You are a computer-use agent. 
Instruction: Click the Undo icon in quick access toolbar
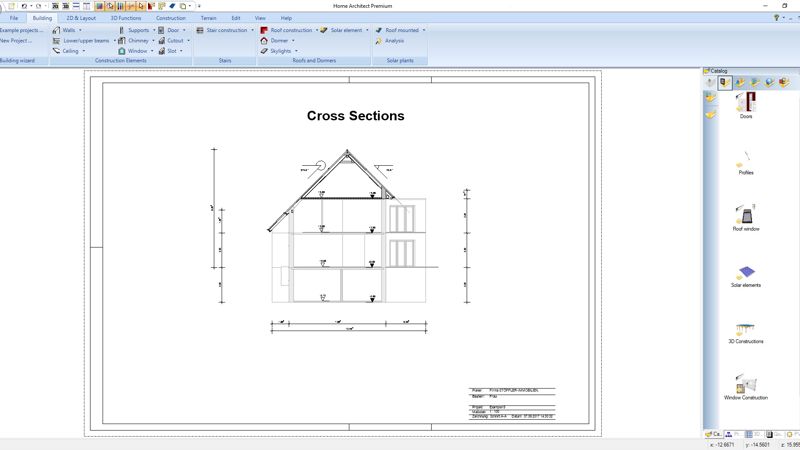click(23, 6)
